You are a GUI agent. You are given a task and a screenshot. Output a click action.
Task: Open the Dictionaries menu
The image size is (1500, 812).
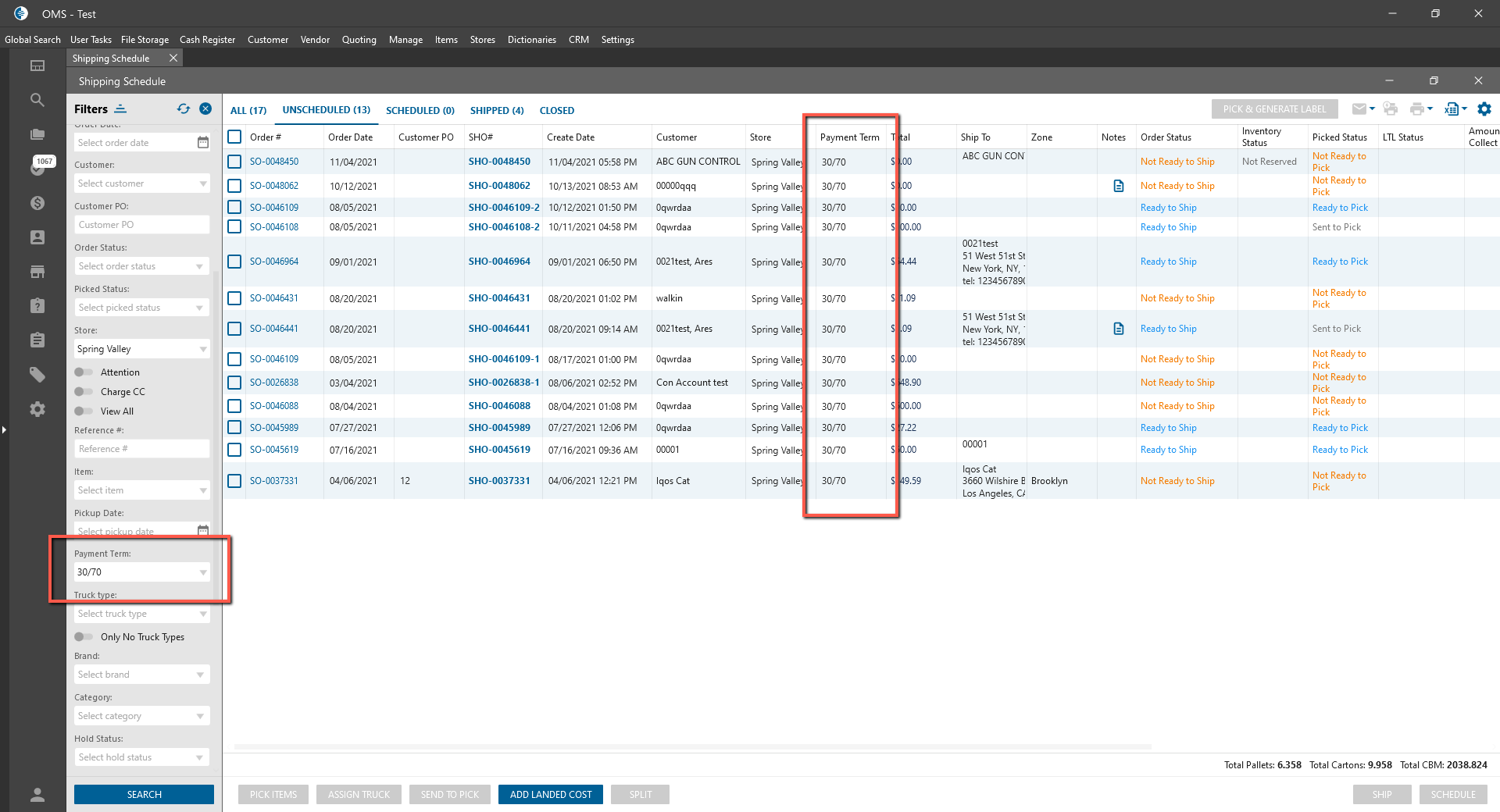coord(532,40)
